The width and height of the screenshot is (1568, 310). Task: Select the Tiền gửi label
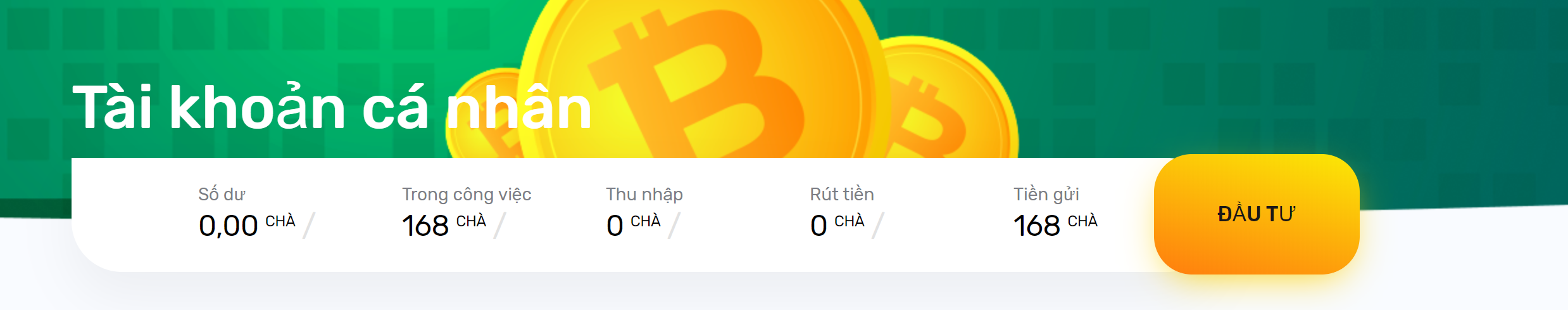[x=1046, y=194]
